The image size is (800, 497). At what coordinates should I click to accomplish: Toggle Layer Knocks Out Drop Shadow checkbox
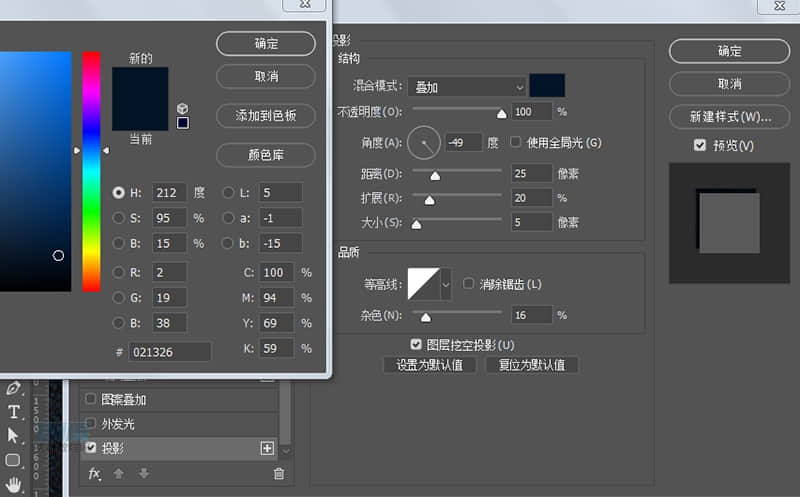pyautogui.click(x=416, y=344)
